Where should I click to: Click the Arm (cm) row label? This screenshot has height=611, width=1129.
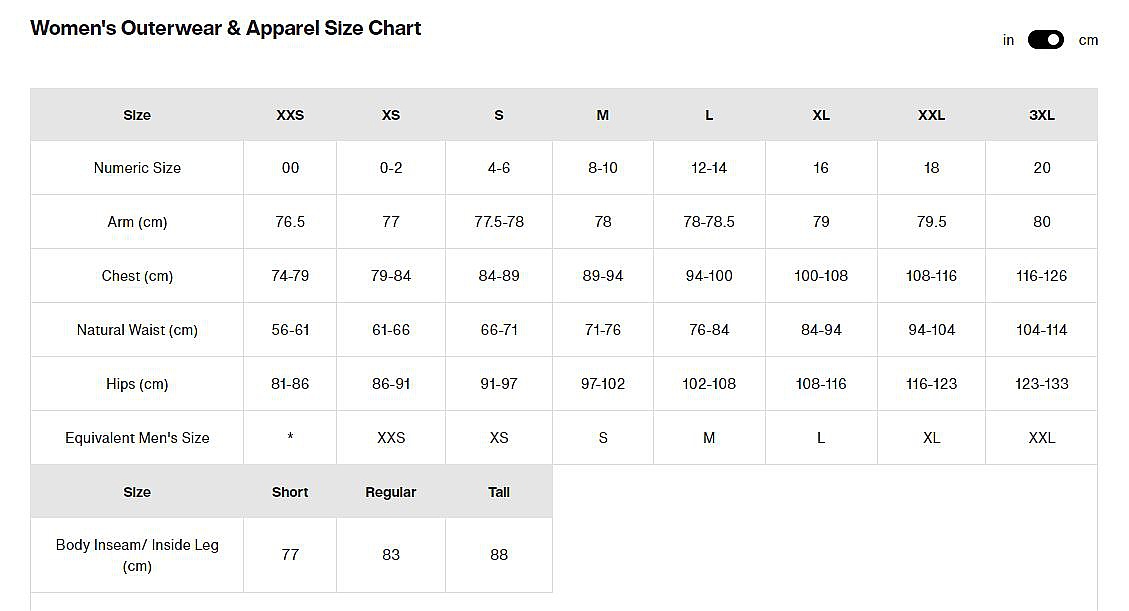[137, 222]
